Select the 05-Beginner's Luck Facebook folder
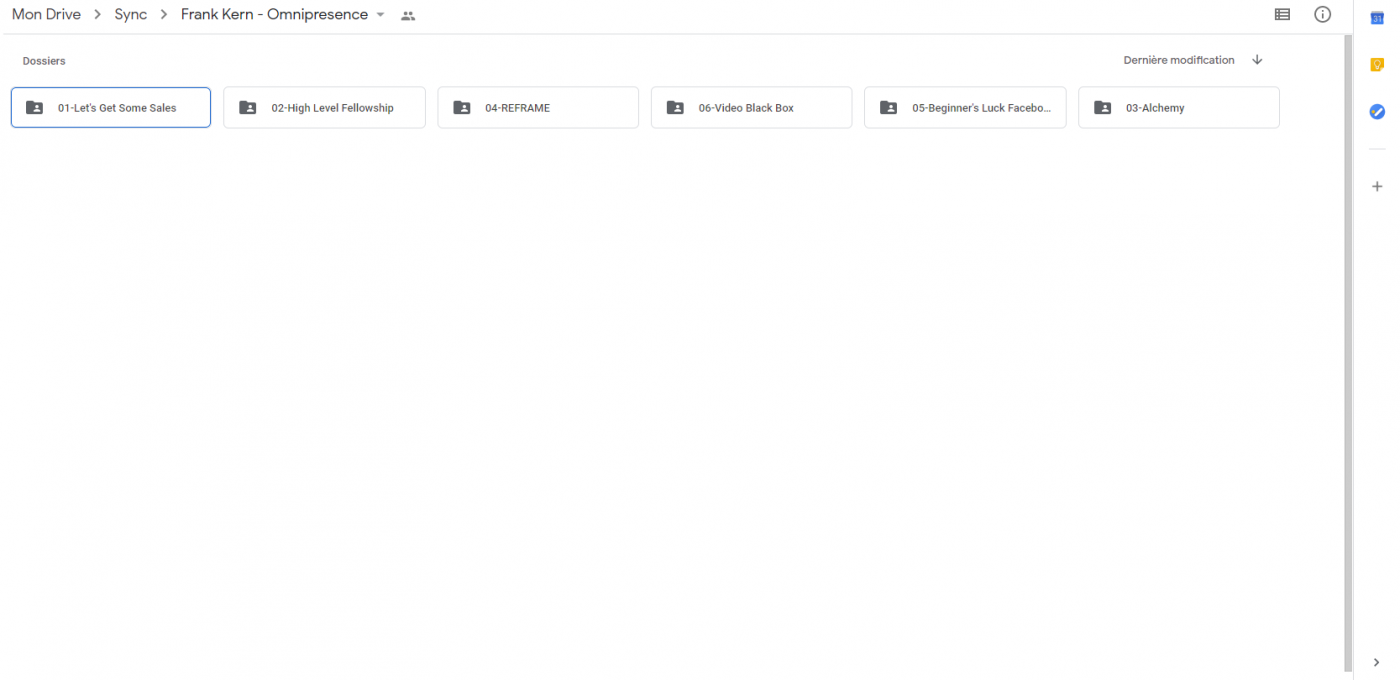1400x680 pixels. 965,108
